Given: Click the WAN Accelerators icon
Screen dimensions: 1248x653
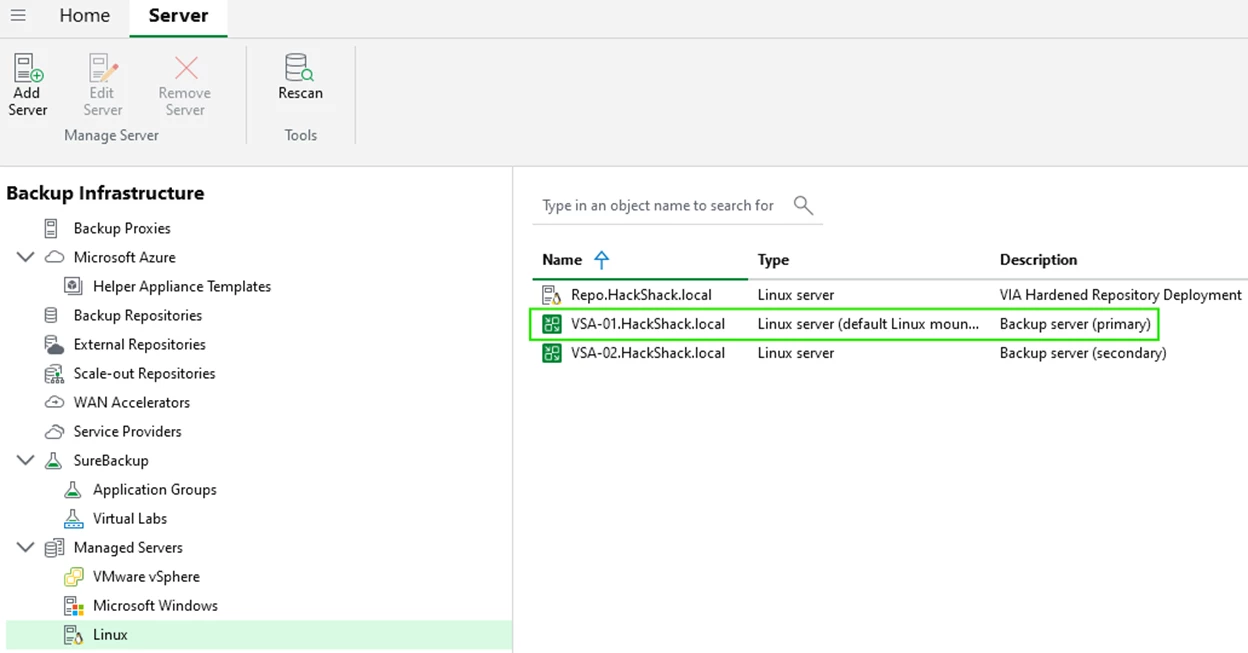Looking at the screenshot, I should pos(54,402).
